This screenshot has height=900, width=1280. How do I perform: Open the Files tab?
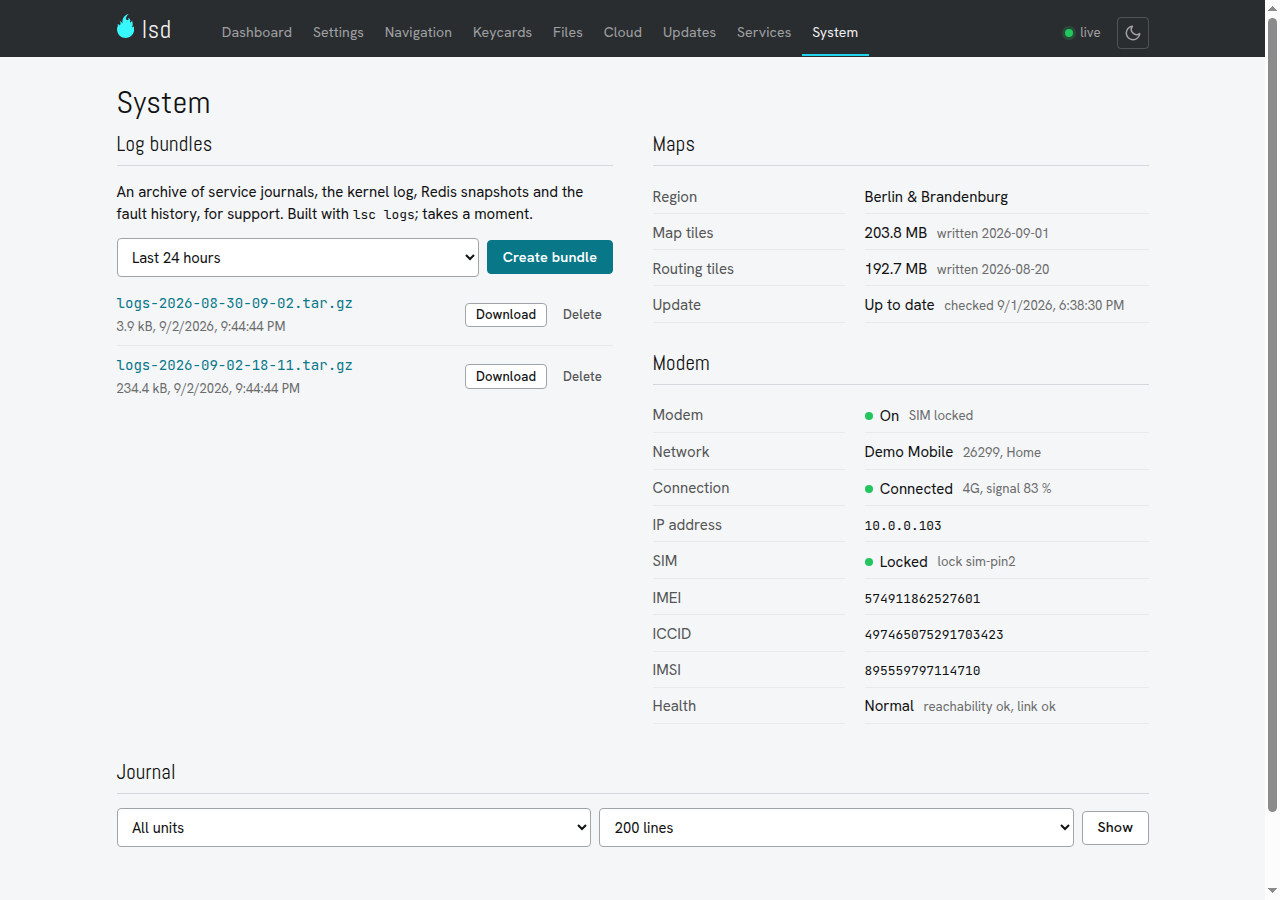point(568,32)
